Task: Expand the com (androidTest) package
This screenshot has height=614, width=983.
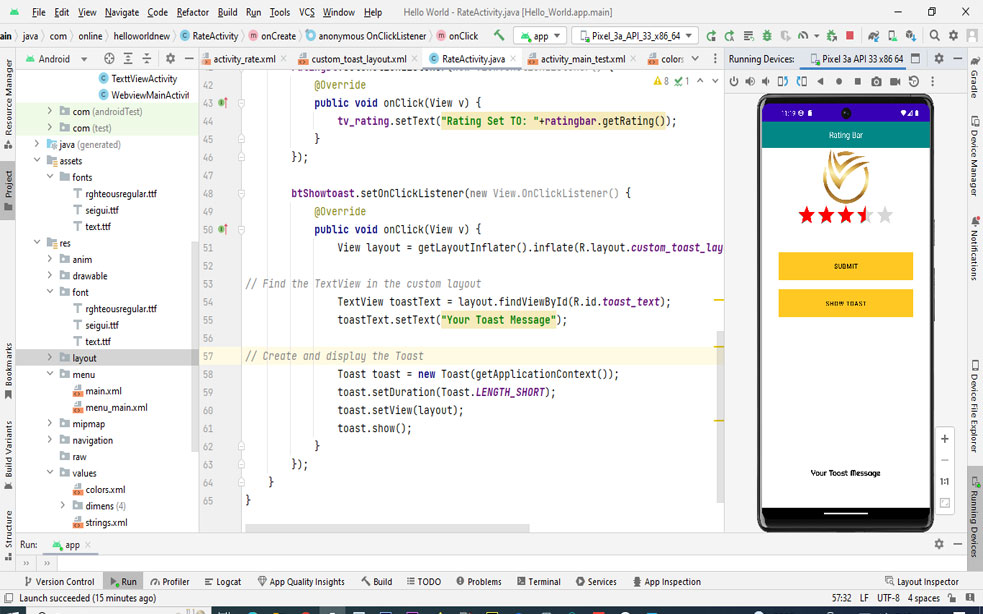Action: [50, 111]
